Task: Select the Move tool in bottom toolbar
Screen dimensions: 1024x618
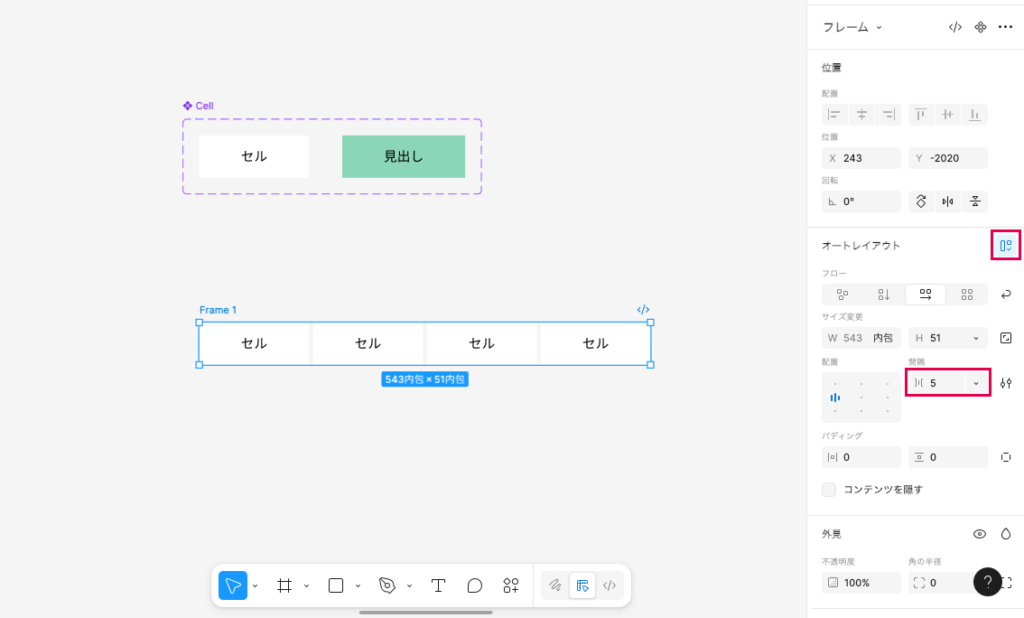Action: point(232,585)
